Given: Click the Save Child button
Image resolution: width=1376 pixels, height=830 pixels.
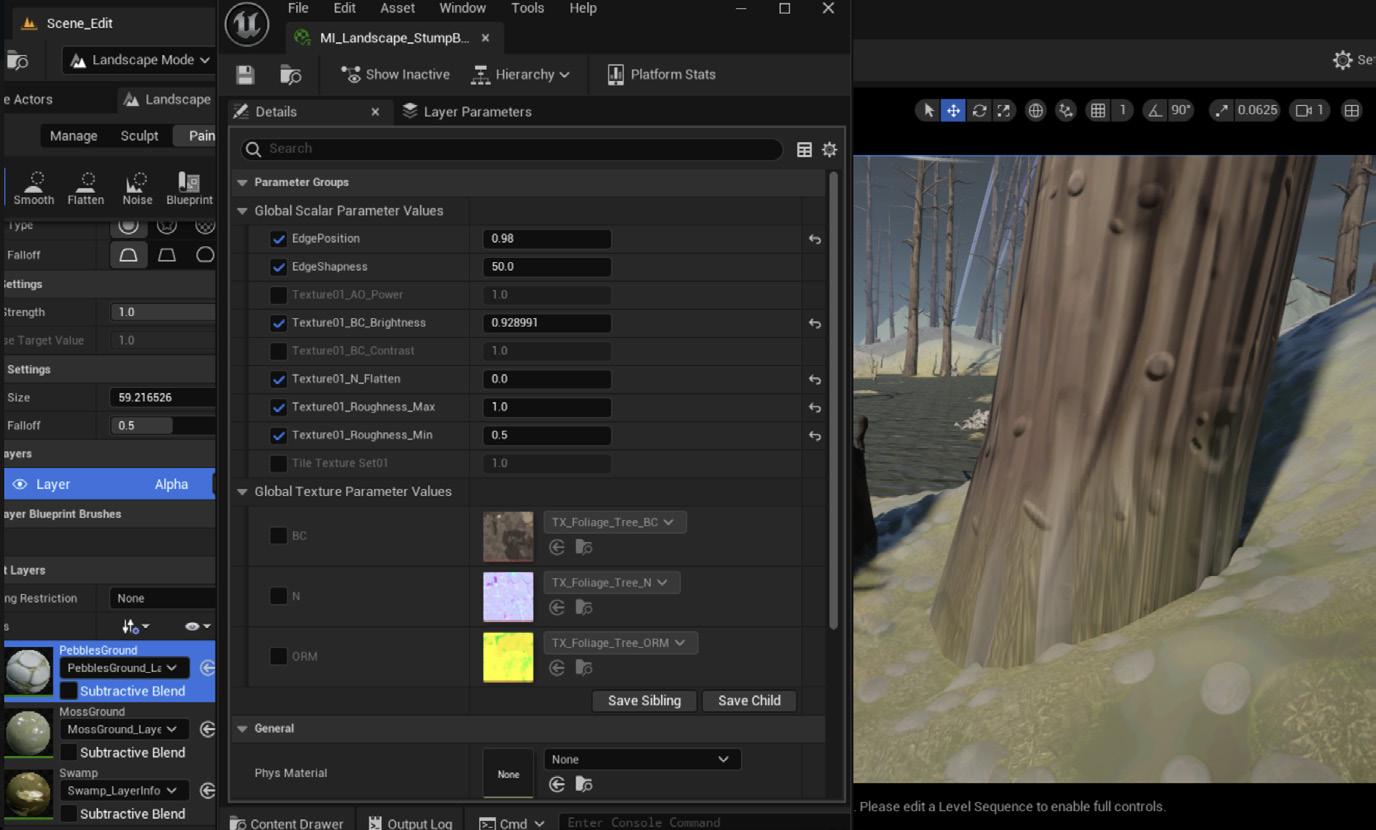Looking at the screenshot, I should [x=749, y=701].
